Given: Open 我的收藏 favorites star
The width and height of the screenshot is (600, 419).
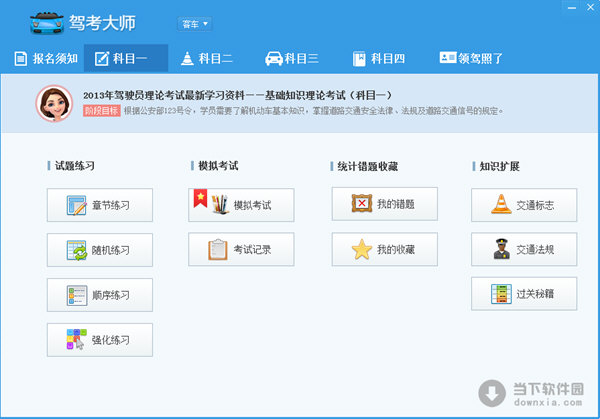Looking at the screenshot, I should (385, 249).
